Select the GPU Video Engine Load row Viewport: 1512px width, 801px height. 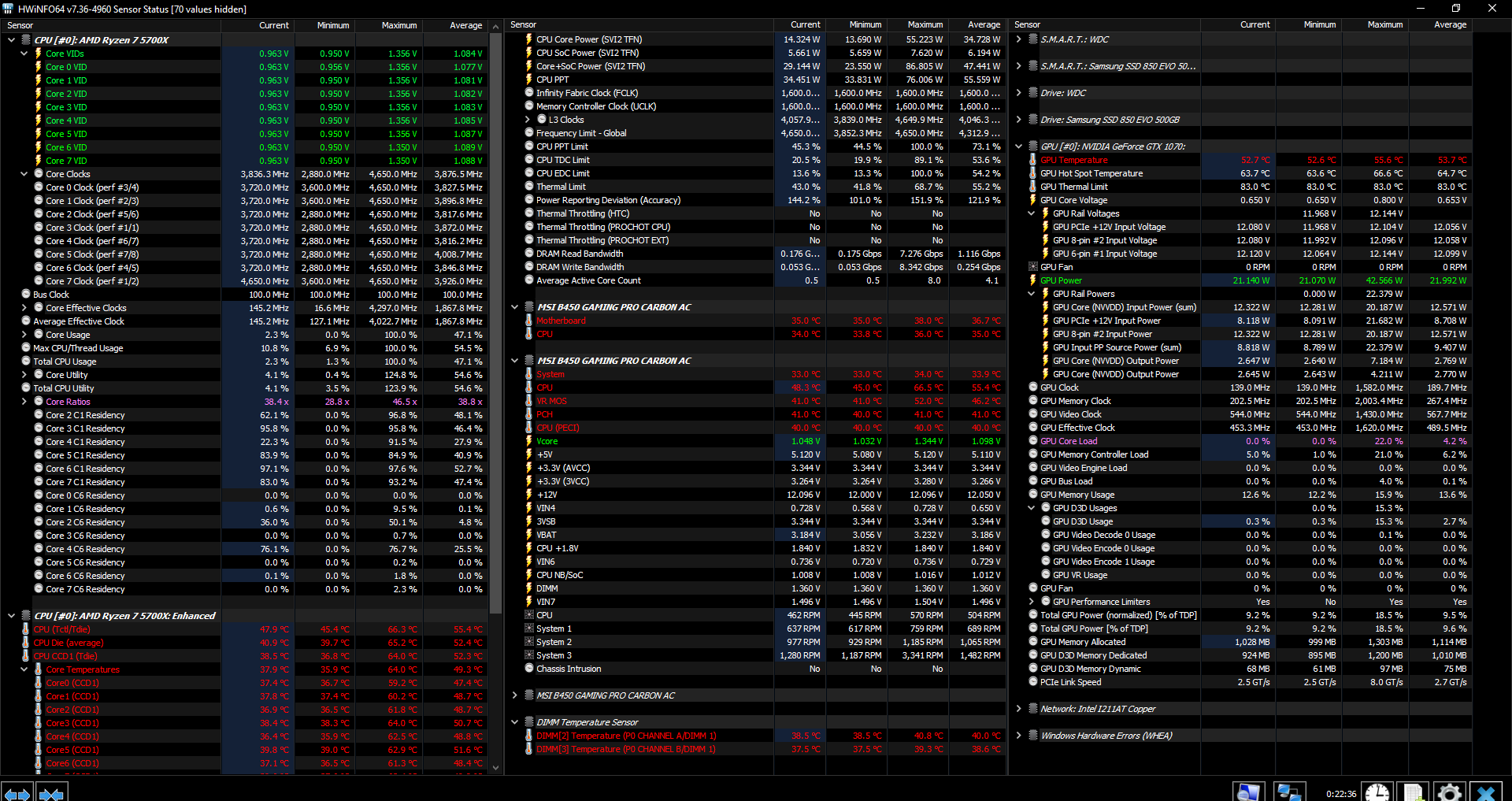point(1242,468)
